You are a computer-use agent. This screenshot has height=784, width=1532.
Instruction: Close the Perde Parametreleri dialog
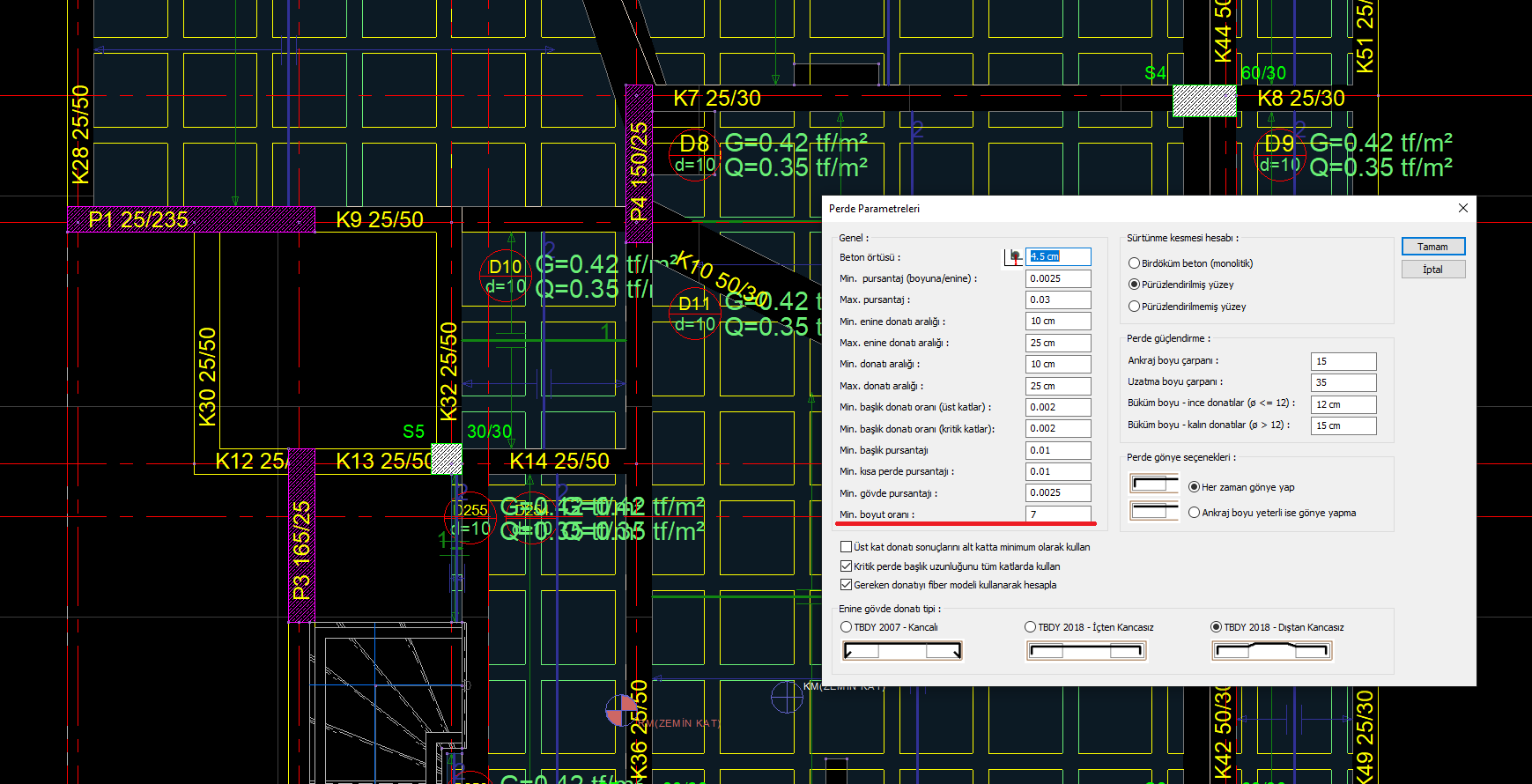click(1462, 208)
